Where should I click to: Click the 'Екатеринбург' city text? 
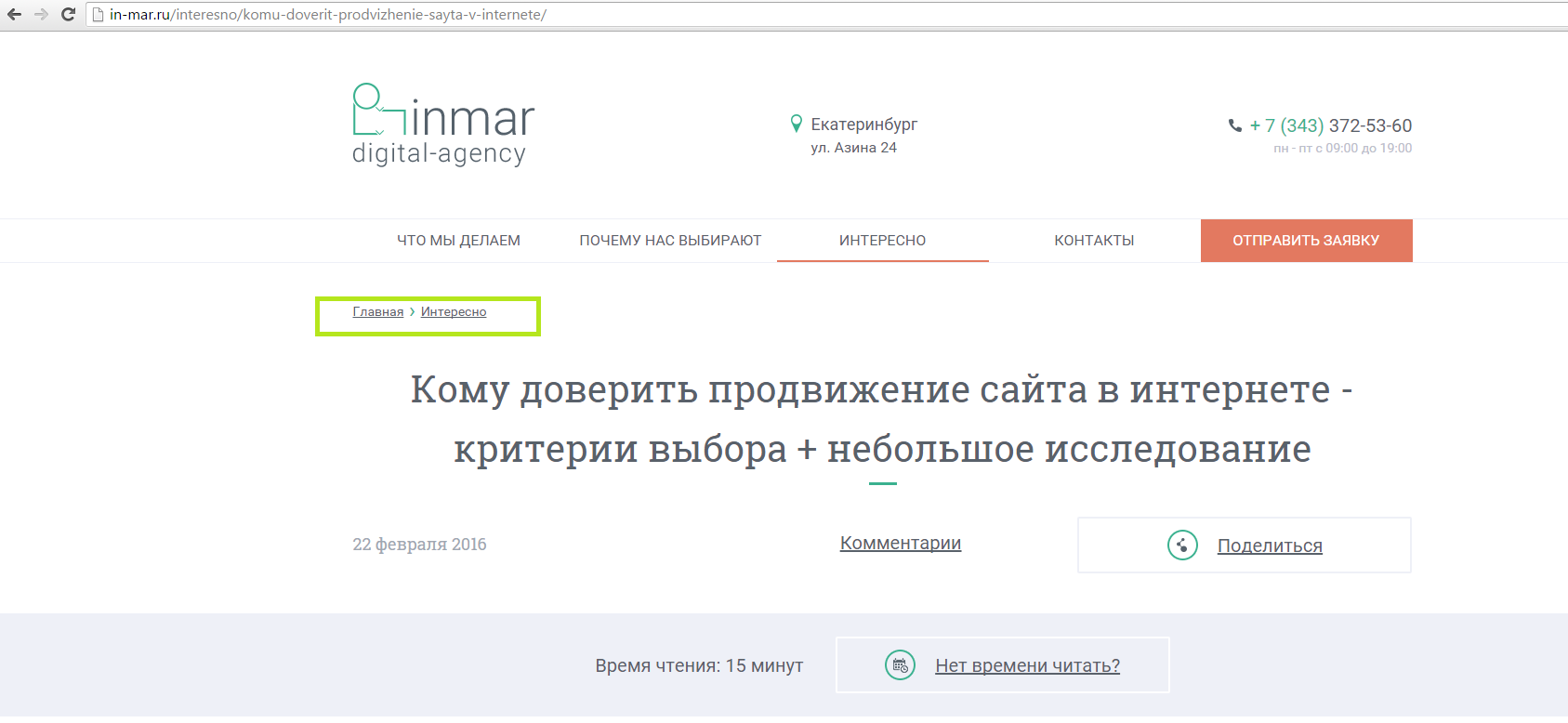tap(864, 125)
